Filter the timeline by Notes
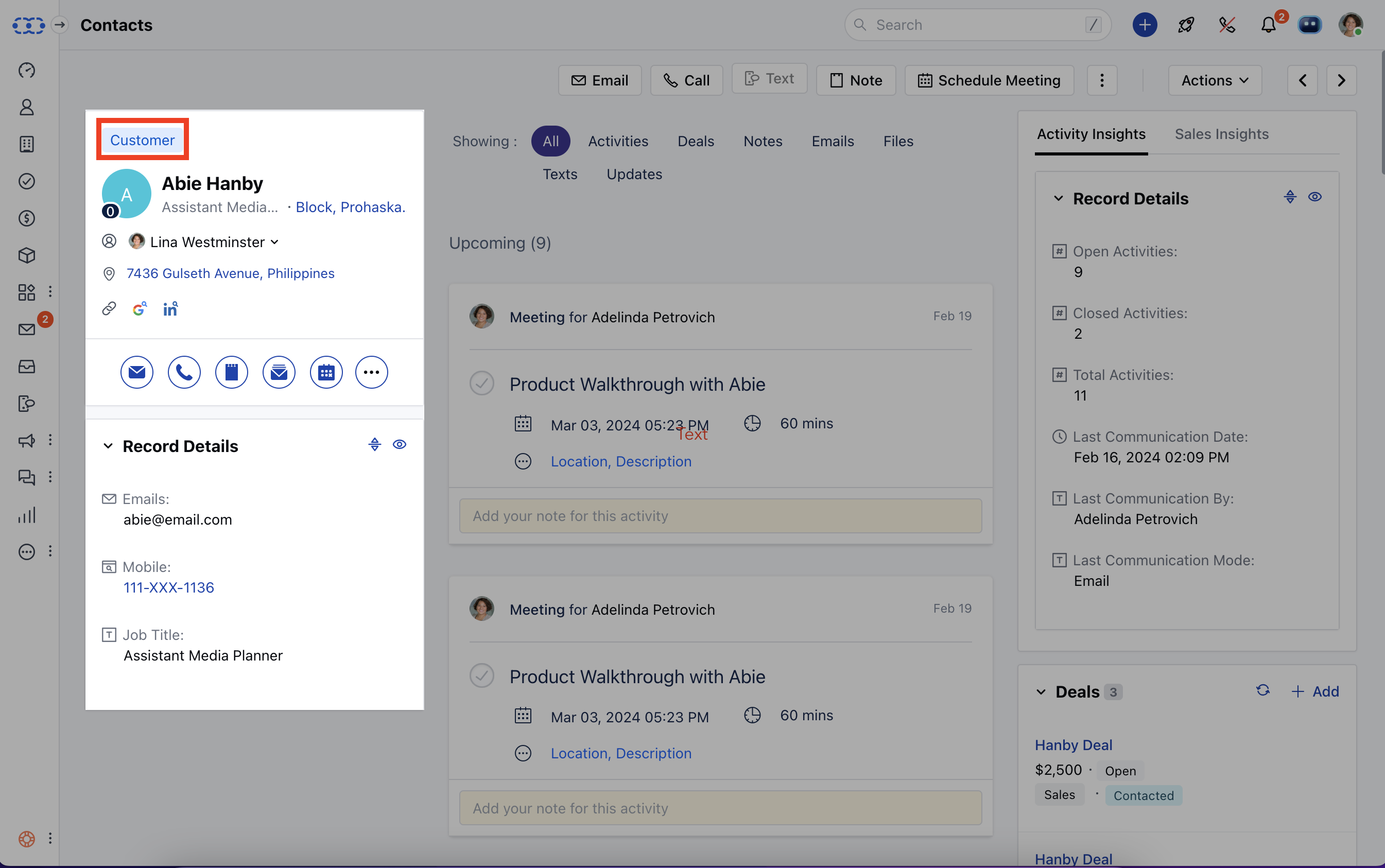The image size is (1385, 868). click(762, 141)
